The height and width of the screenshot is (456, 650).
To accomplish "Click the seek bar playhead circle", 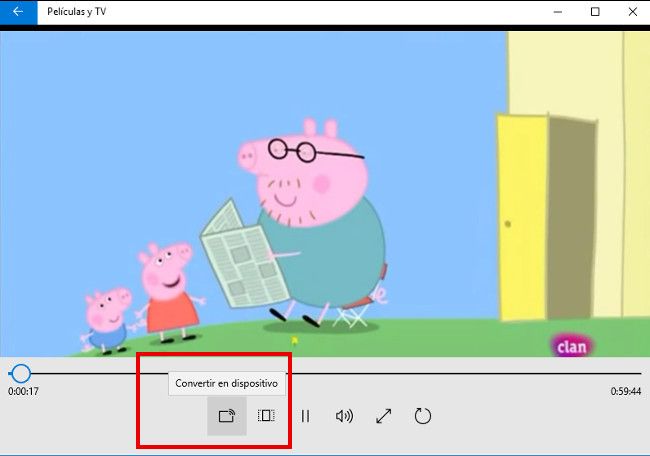I will (x=20, y=374).
